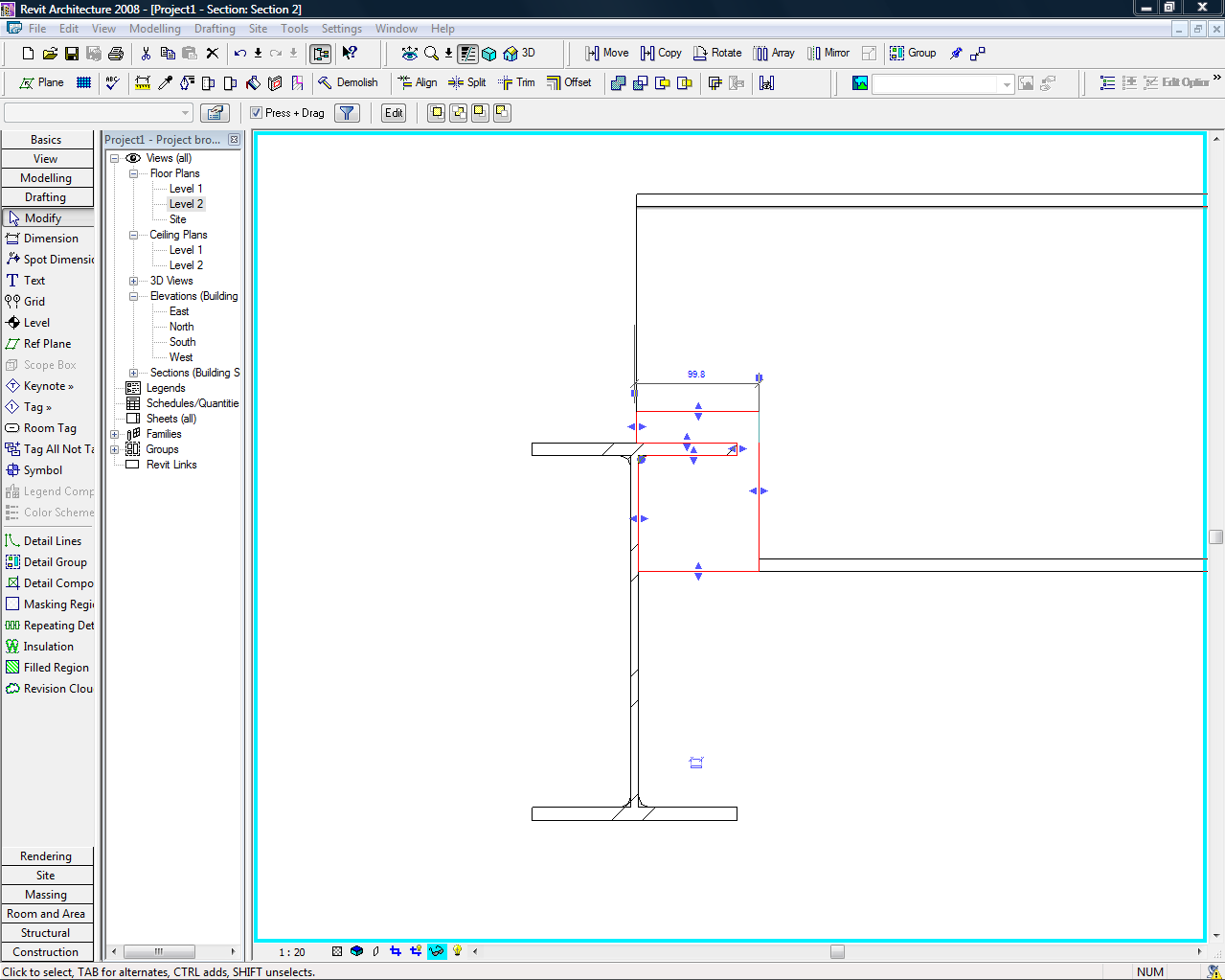Expand the Sections (Building Section) node

(x=134, y=373)
